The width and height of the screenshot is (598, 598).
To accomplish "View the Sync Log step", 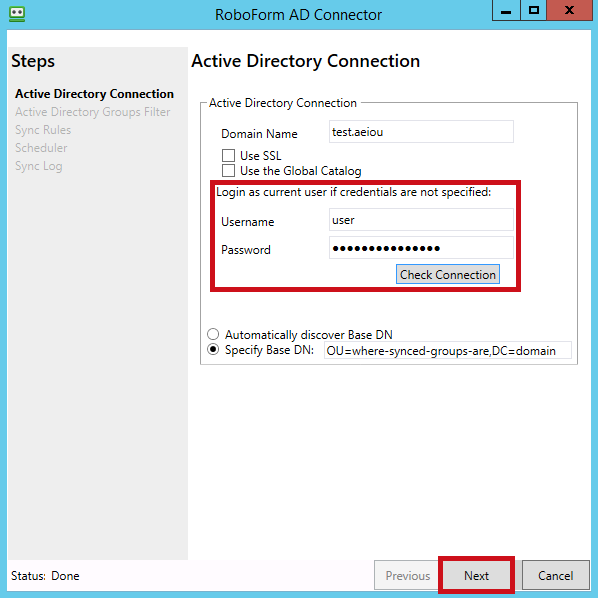I will tap(39, 166).
